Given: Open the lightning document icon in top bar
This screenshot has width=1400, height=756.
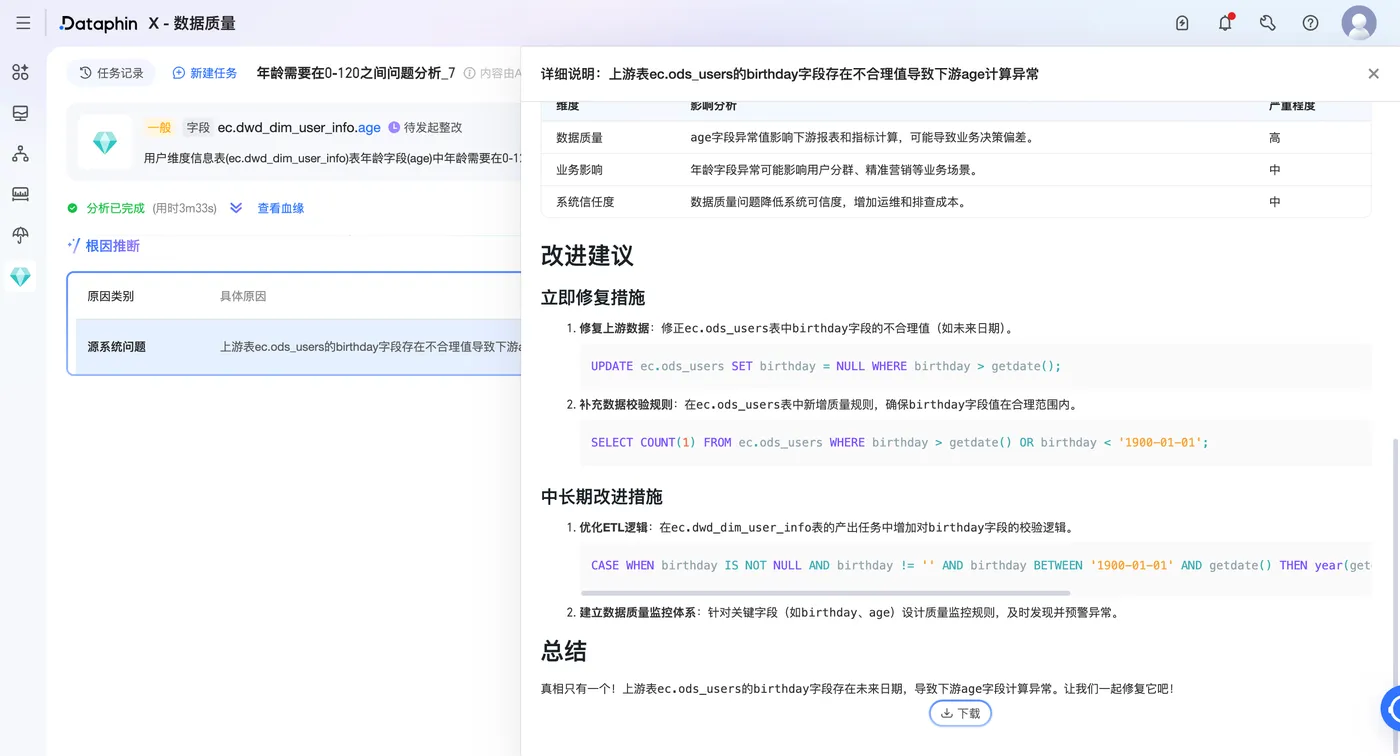Looking at the screenshot, I should pyautogui.click(x=1182, y=23).
